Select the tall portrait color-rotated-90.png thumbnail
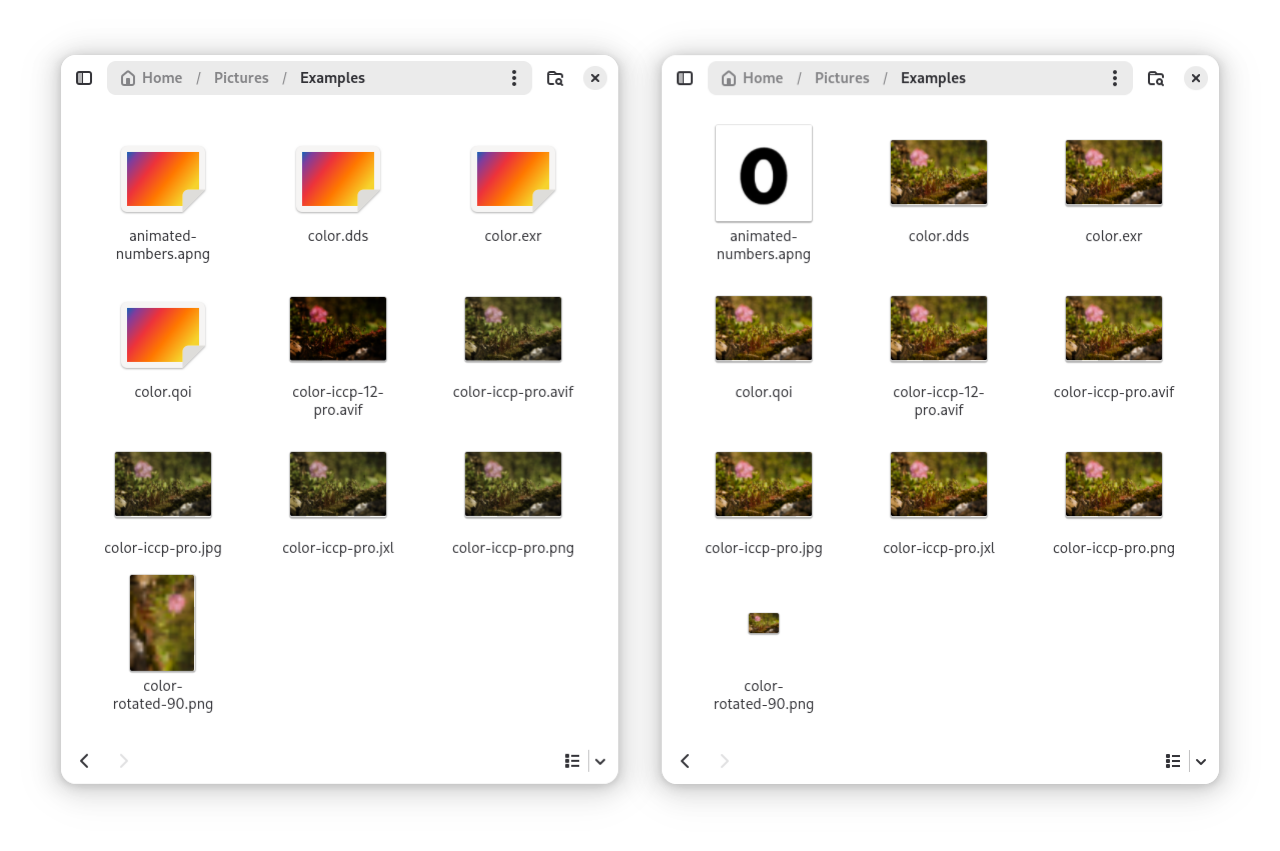This screenshot has width=1280, height=851. coord(162,623)
